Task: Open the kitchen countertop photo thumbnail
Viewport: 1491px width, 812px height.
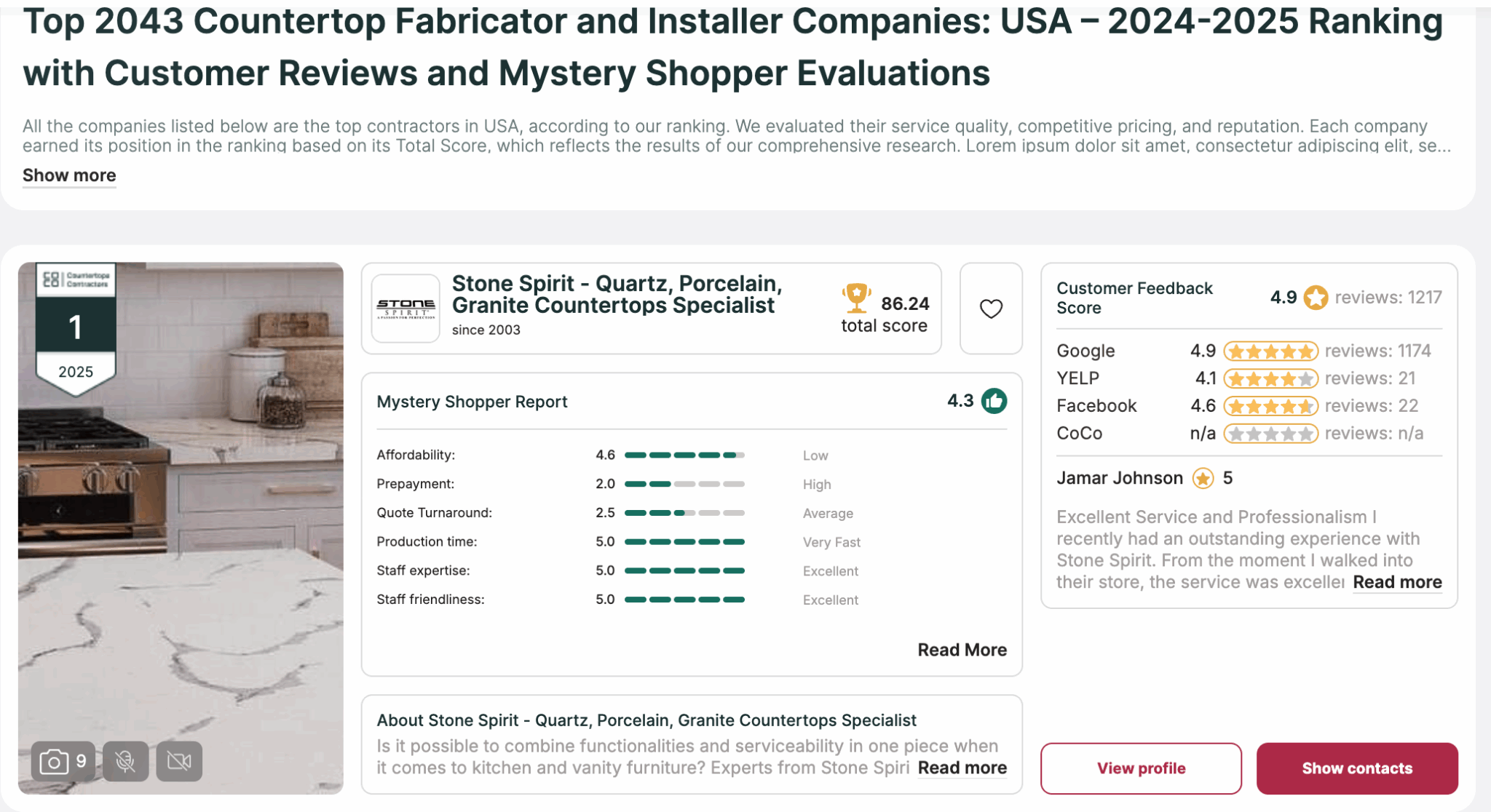Action: tap(181, 528)
